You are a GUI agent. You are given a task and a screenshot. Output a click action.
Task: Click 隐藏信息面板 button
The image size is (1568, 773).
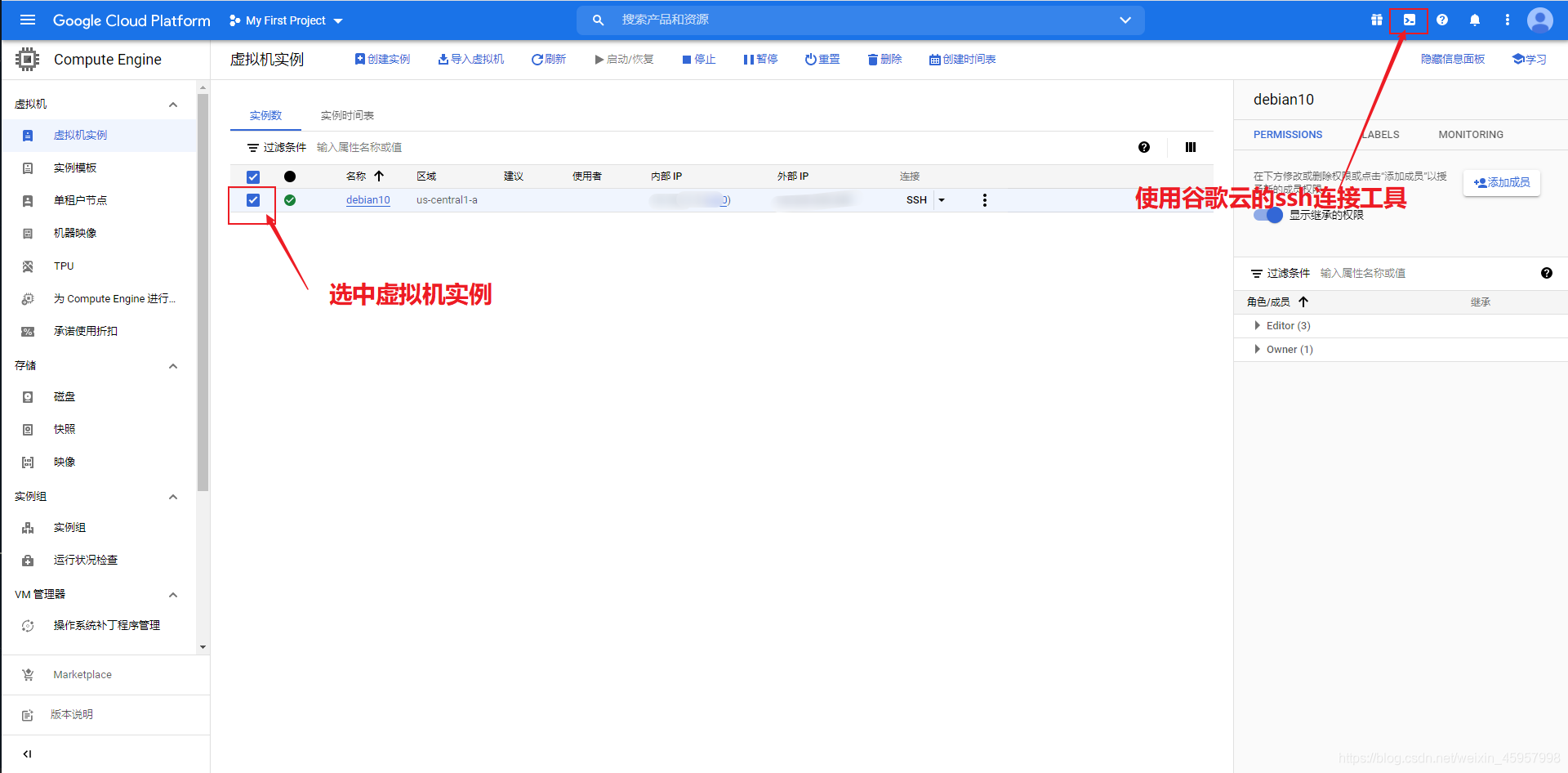(x=1453, y=59)
